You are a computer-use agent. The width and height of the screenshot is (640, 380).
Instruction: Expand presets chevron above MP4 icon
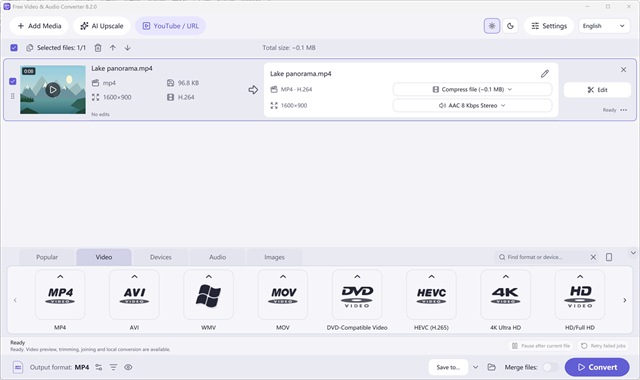pyautogui.click(x=60, y=276)
